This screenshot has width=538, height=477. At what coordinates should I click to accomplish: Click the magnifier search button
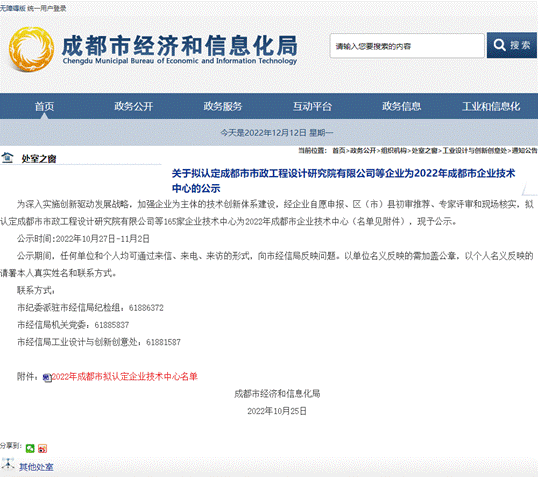pos(511,45)
